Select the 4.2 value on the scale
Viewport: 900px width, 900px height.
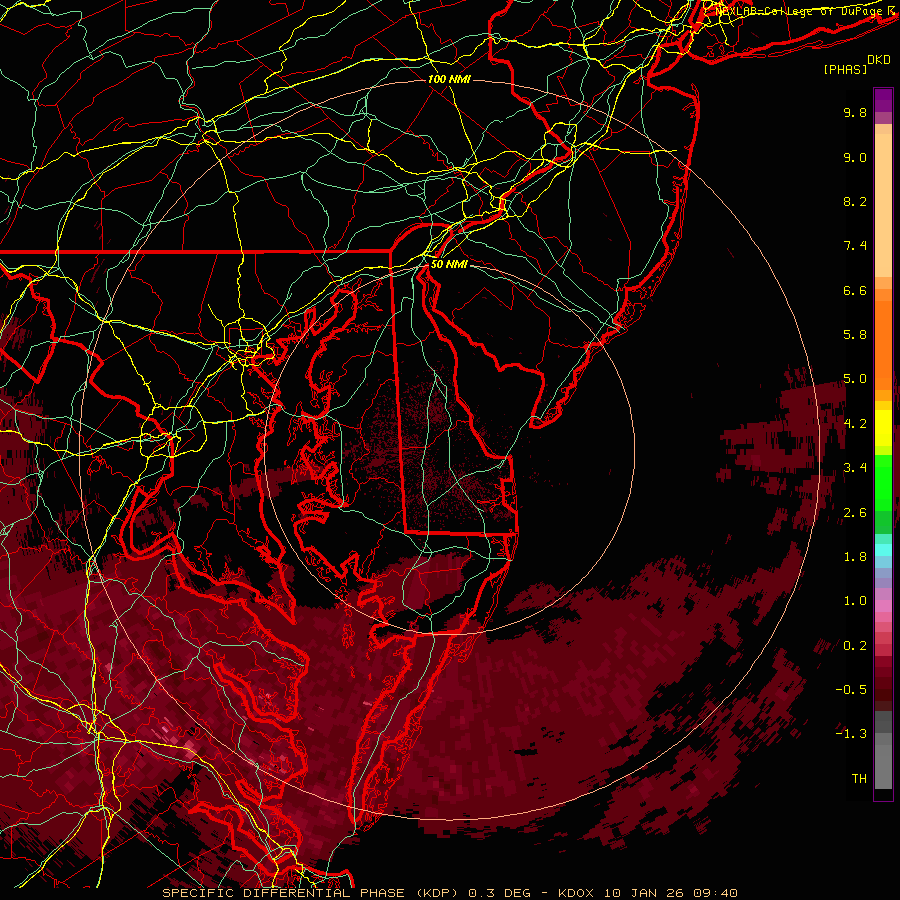click(x=855, y=424)
